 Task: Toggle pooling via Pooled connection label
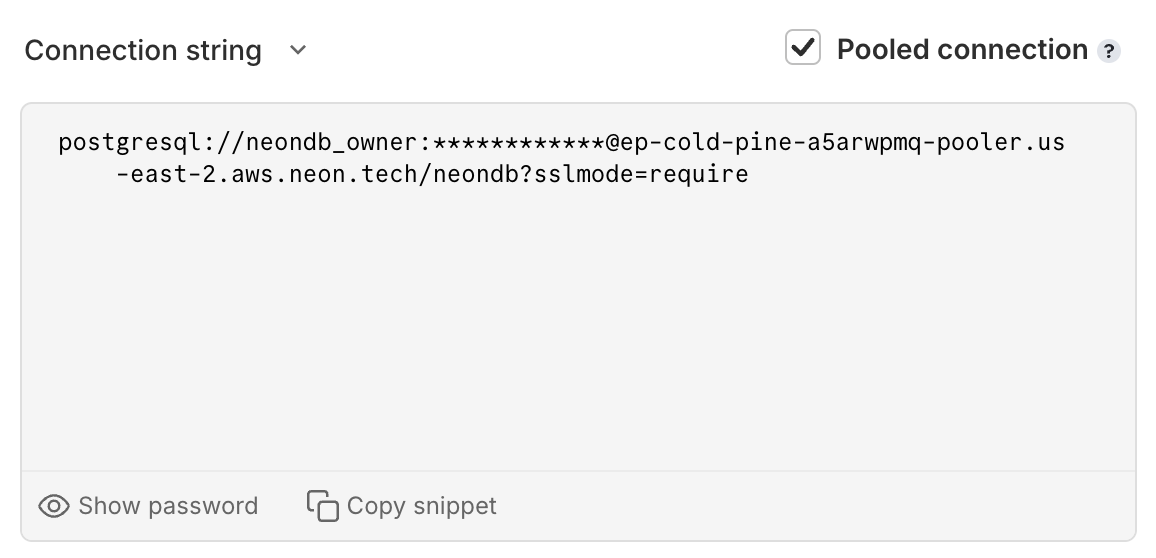(962, 49)
